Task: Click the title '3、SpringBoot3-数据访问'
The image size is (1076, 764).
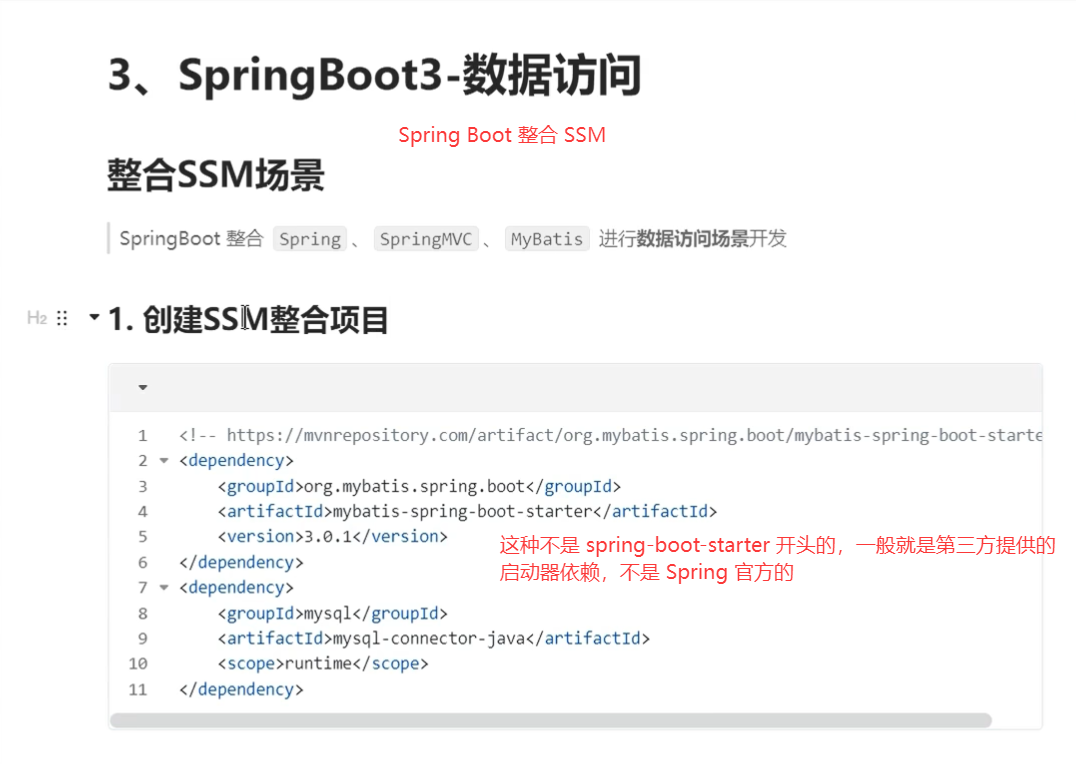Action: coord(375,75)
